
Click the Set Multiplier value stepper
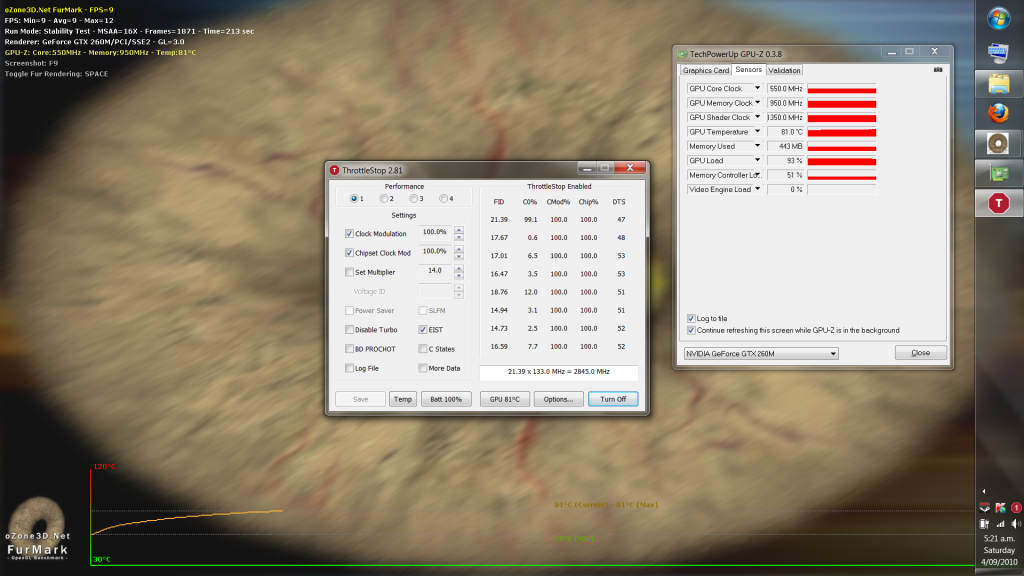click(458, 272)
